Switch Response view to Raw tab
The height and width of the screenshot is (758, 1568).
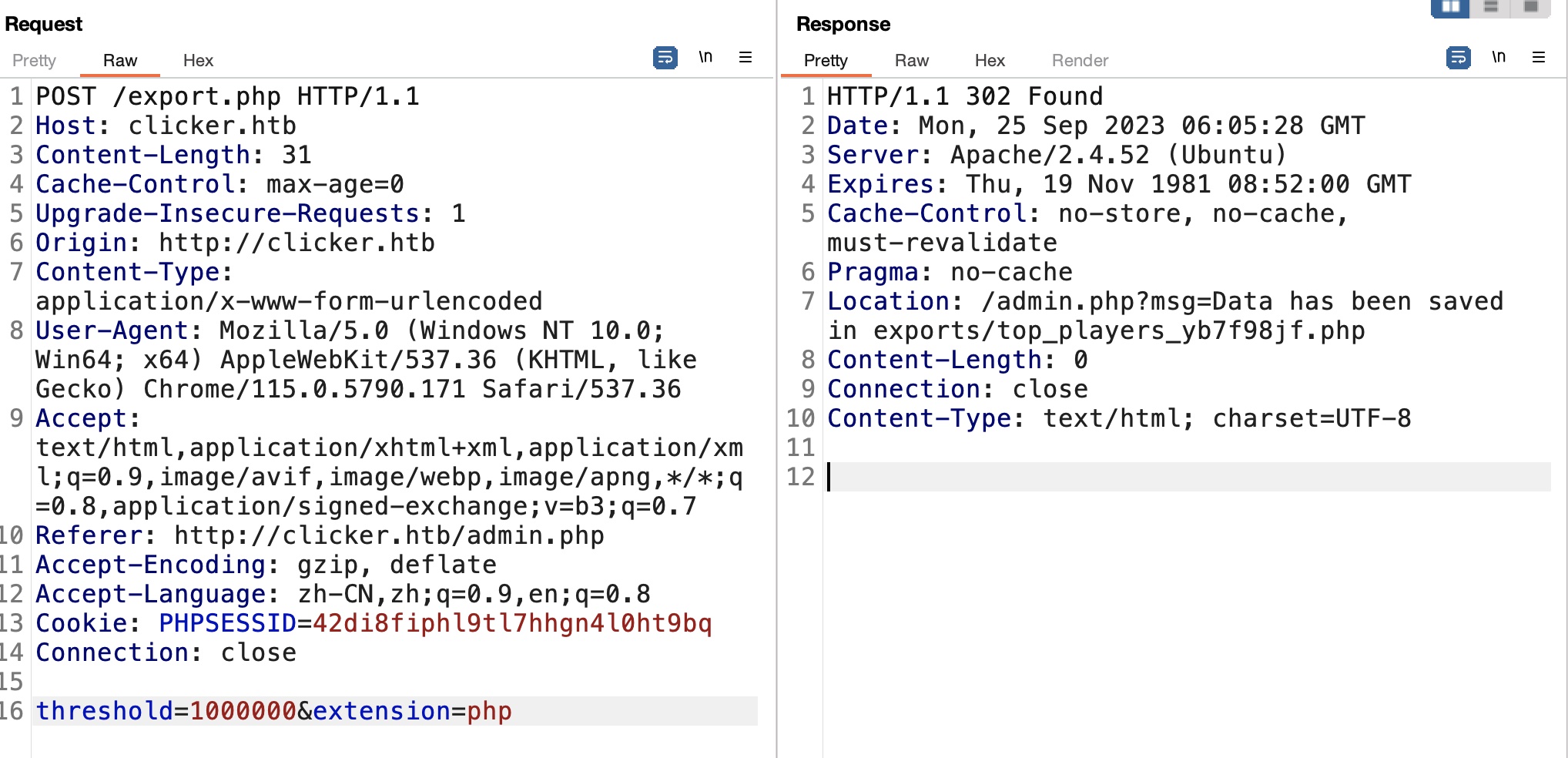pyautogui.click(x=912, y=60)
